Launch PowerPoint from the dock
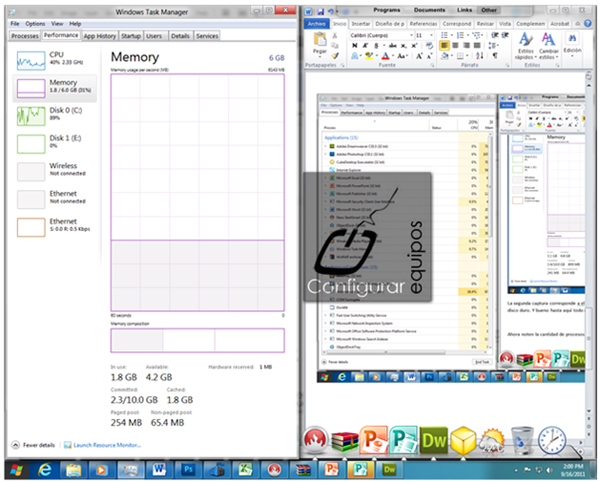 point(373,440)
